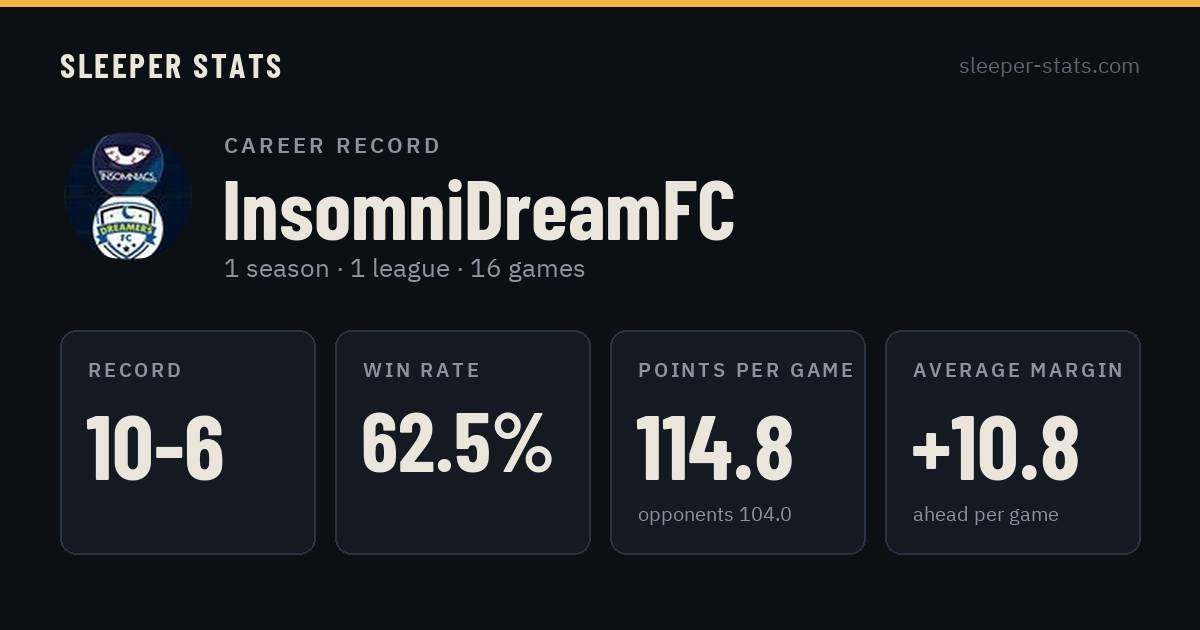Visit the sleeper-stats.com link
The width and height of the screenshot is (1200, 630).
tap(1049, 66)
